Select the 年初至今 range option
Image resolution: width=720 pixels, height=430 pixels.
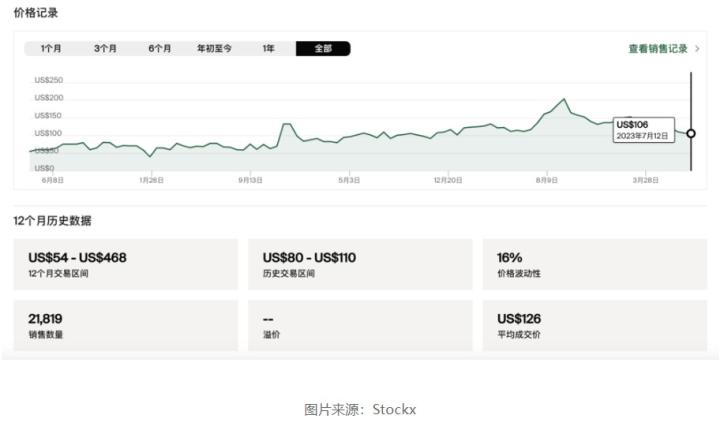[214, 48]
